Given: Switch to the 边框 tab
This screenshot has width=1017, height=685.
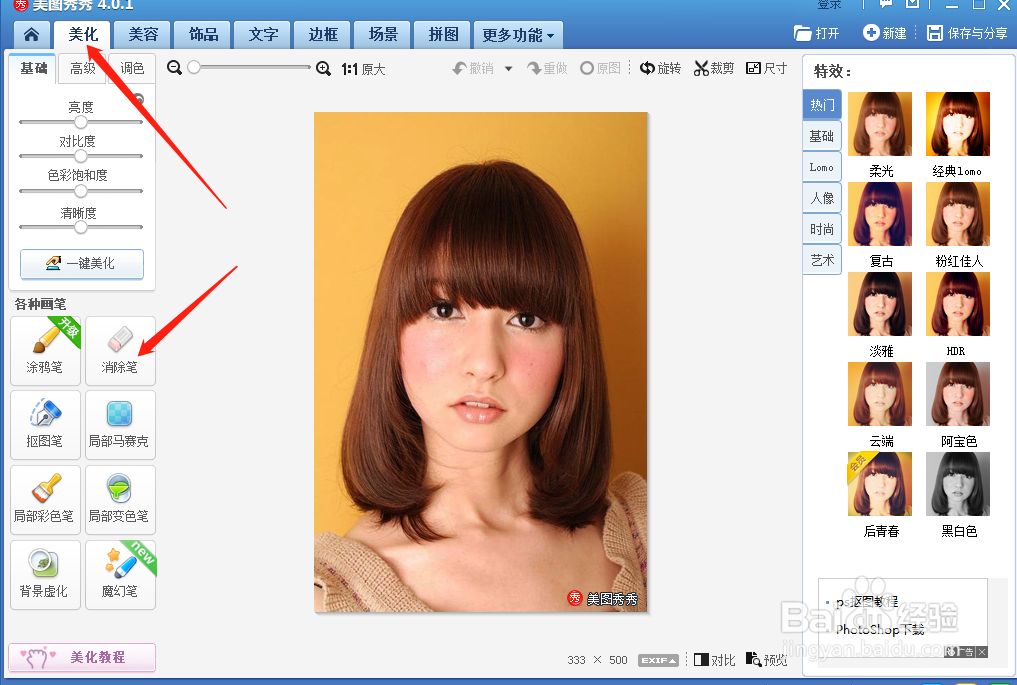Looking at the screenshot, I should click(x=323, y=34).
